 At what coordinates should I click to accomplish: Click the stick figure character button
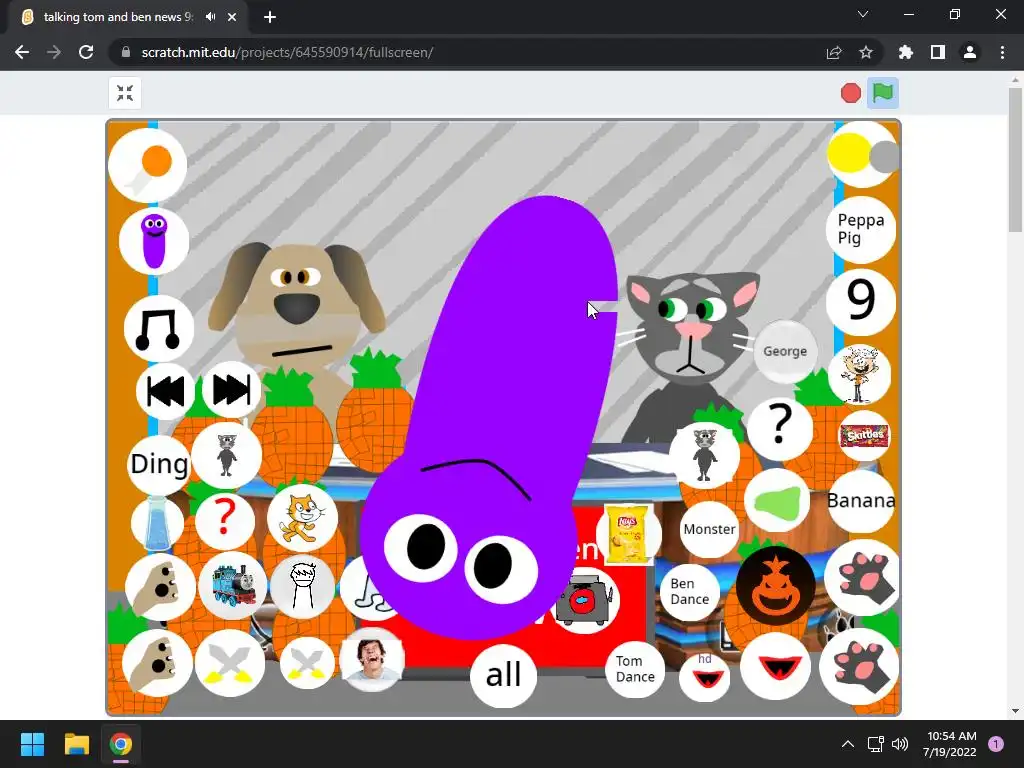(302, 587)
